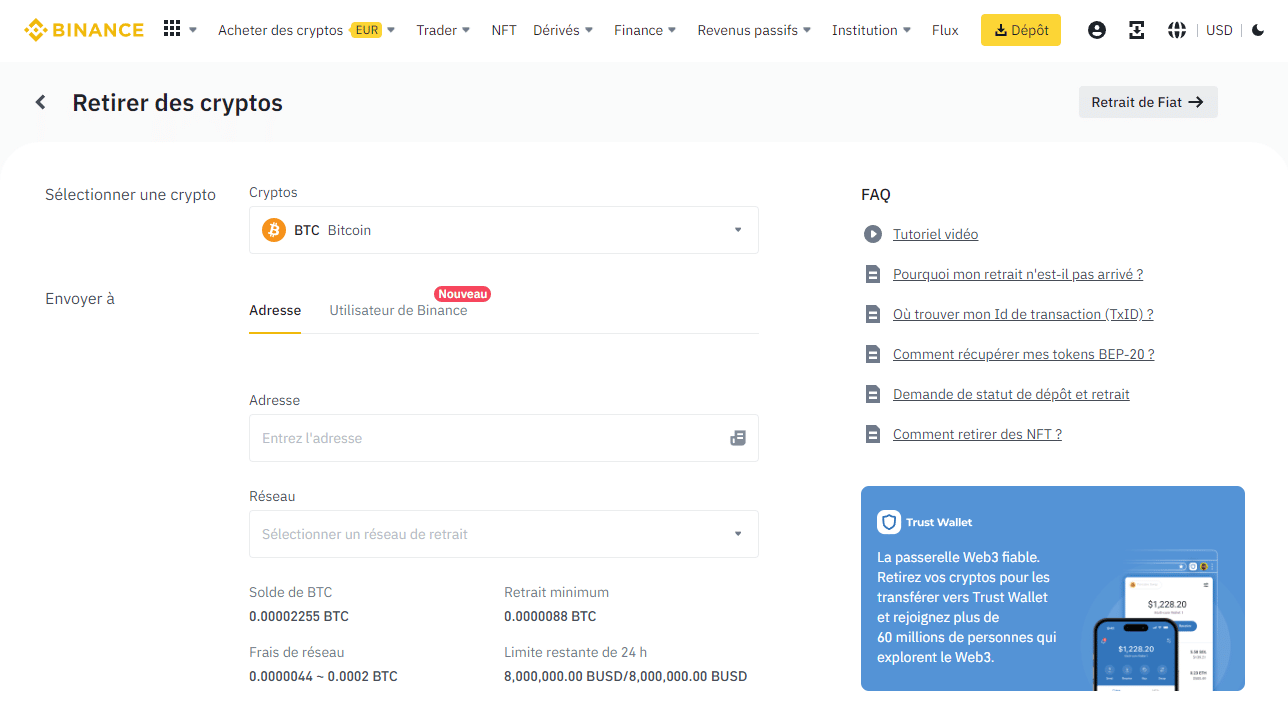Open the user profile icon
1288x708 pixels.
point(1097,30)
